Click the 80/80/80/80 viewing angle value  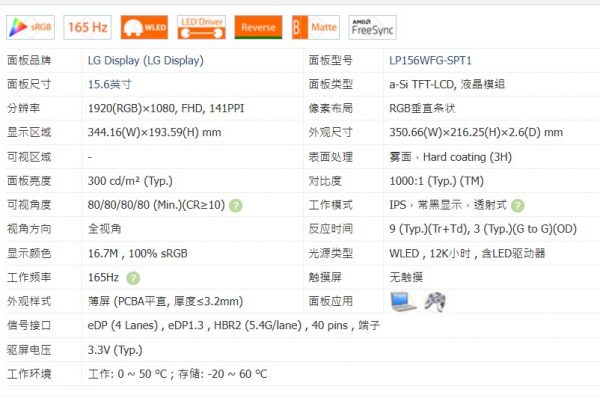pyautogui.click(x=156, y=205)
